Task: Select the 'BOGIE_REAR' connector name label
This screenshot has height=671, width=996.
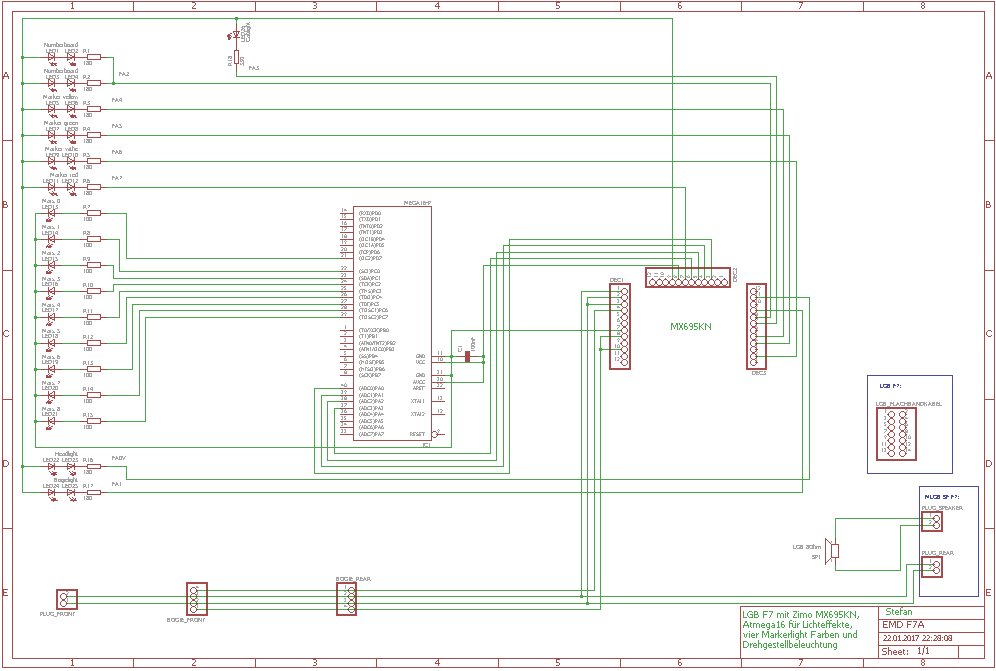Action: 353,579
